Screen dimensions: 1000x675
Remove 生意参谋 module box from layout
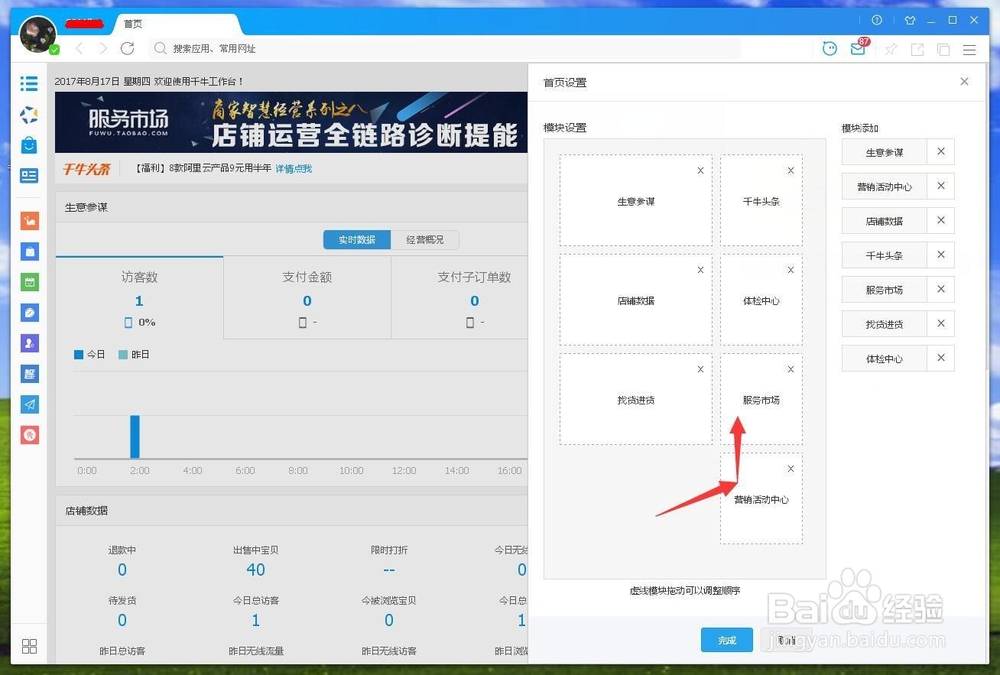click(700, 170)
